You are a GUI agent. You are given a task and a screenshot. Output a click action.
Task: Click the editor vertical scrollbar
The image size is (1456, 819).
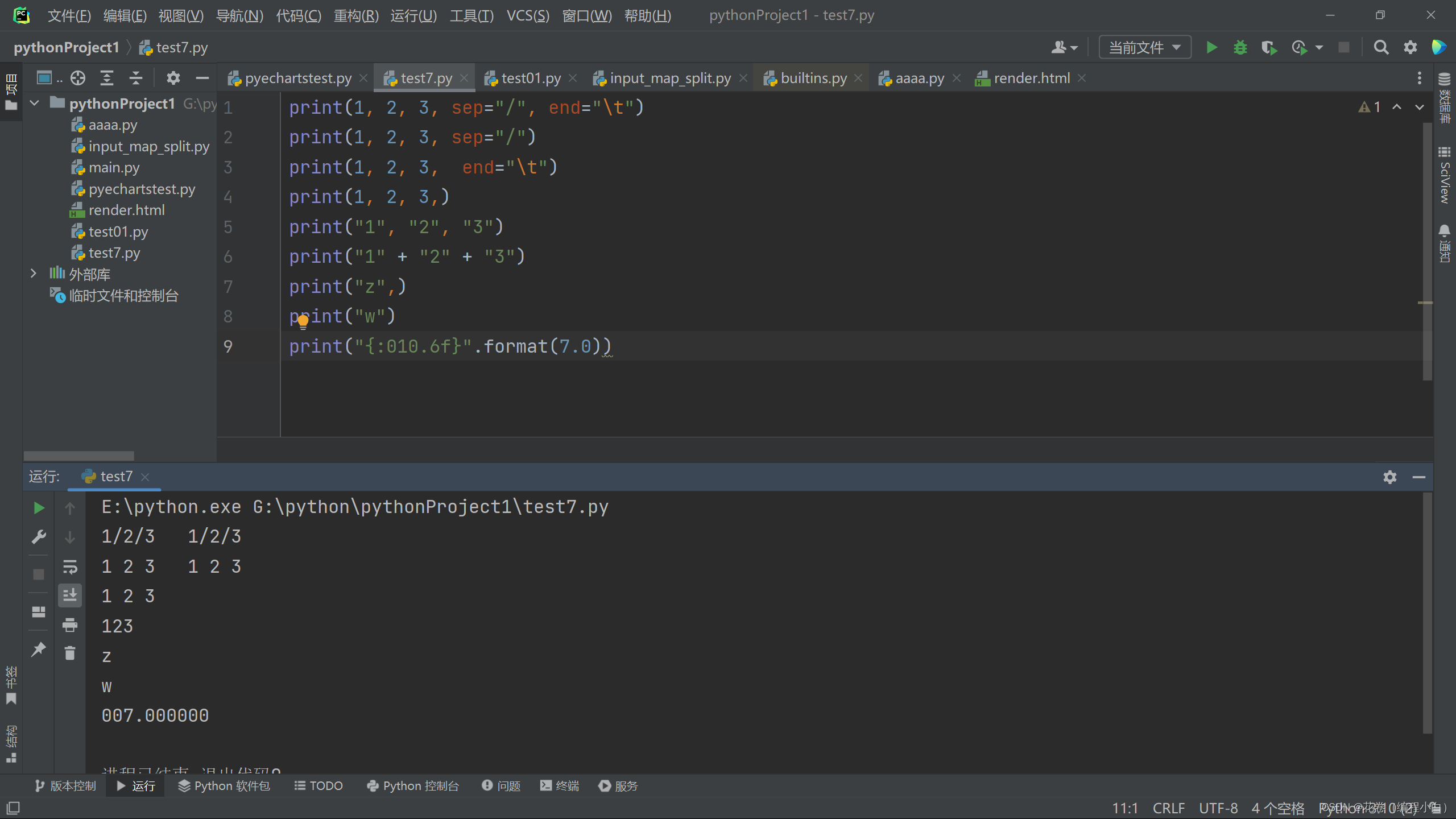[1427, 250]
